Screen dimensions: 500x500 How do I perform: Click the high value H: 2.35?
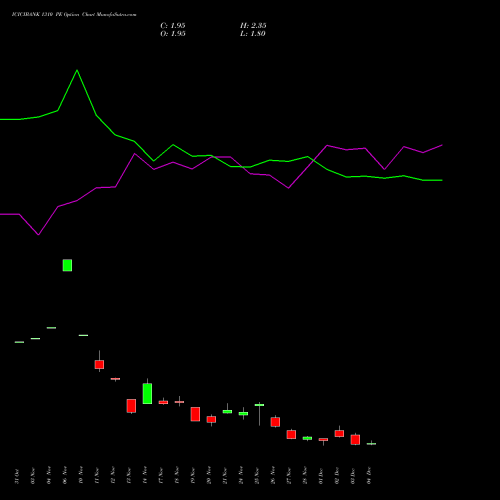coord(253,26)
